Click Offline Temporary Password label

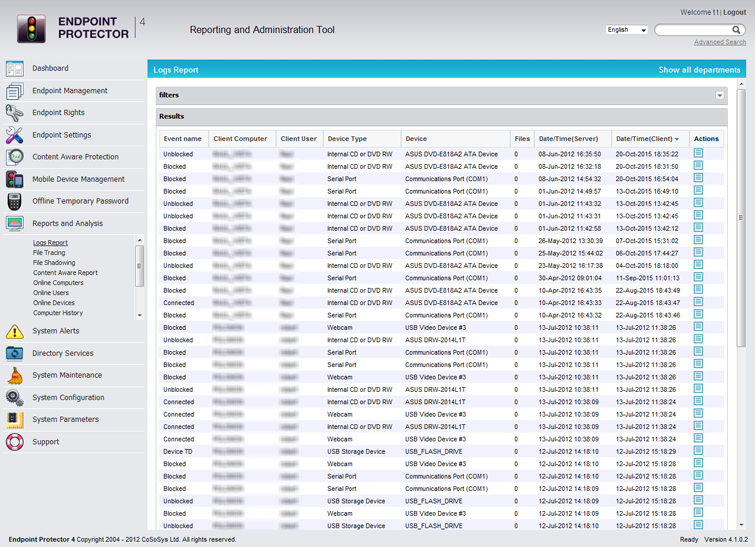pyautogui.click(x=80, y=201)
